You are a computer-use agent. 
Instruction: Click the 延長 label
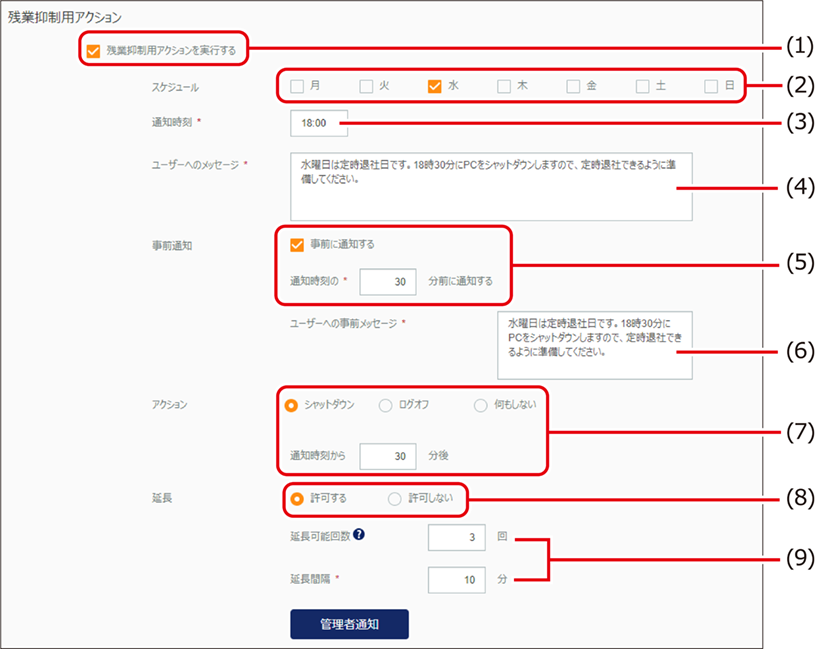[x=162, y=498]
